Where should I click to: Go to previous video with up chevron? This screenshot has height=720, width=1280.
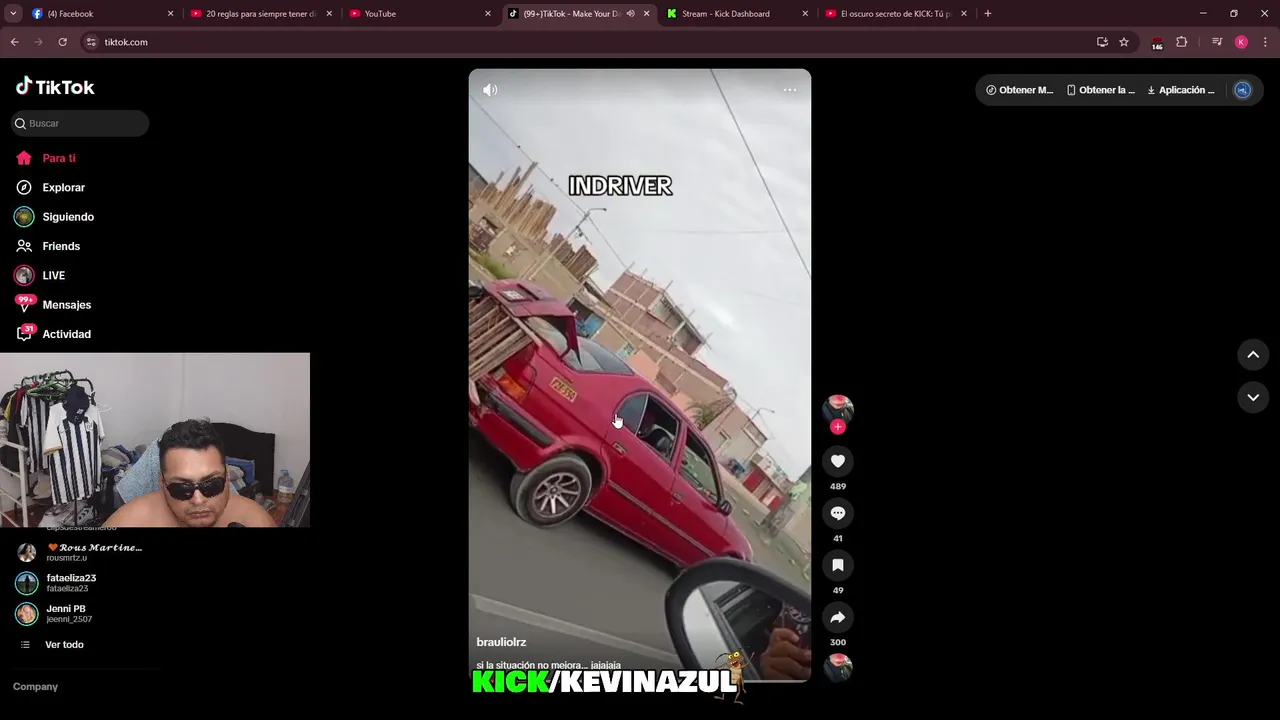(1253, 355)
